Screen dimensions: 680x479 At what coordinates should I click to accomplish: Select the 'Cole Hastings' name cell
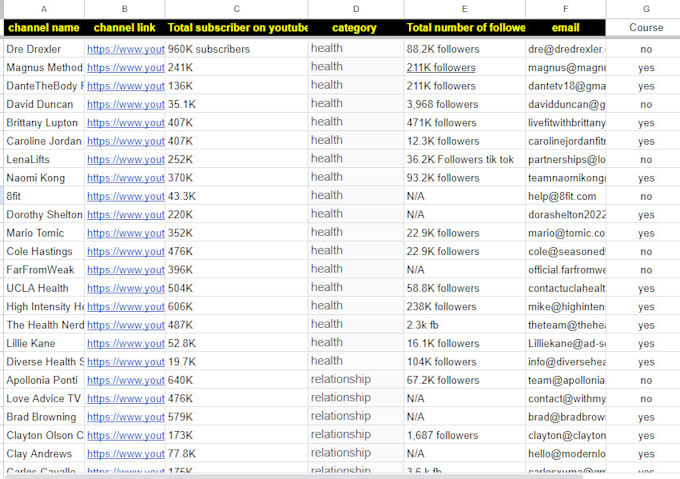tap(44, 251)
